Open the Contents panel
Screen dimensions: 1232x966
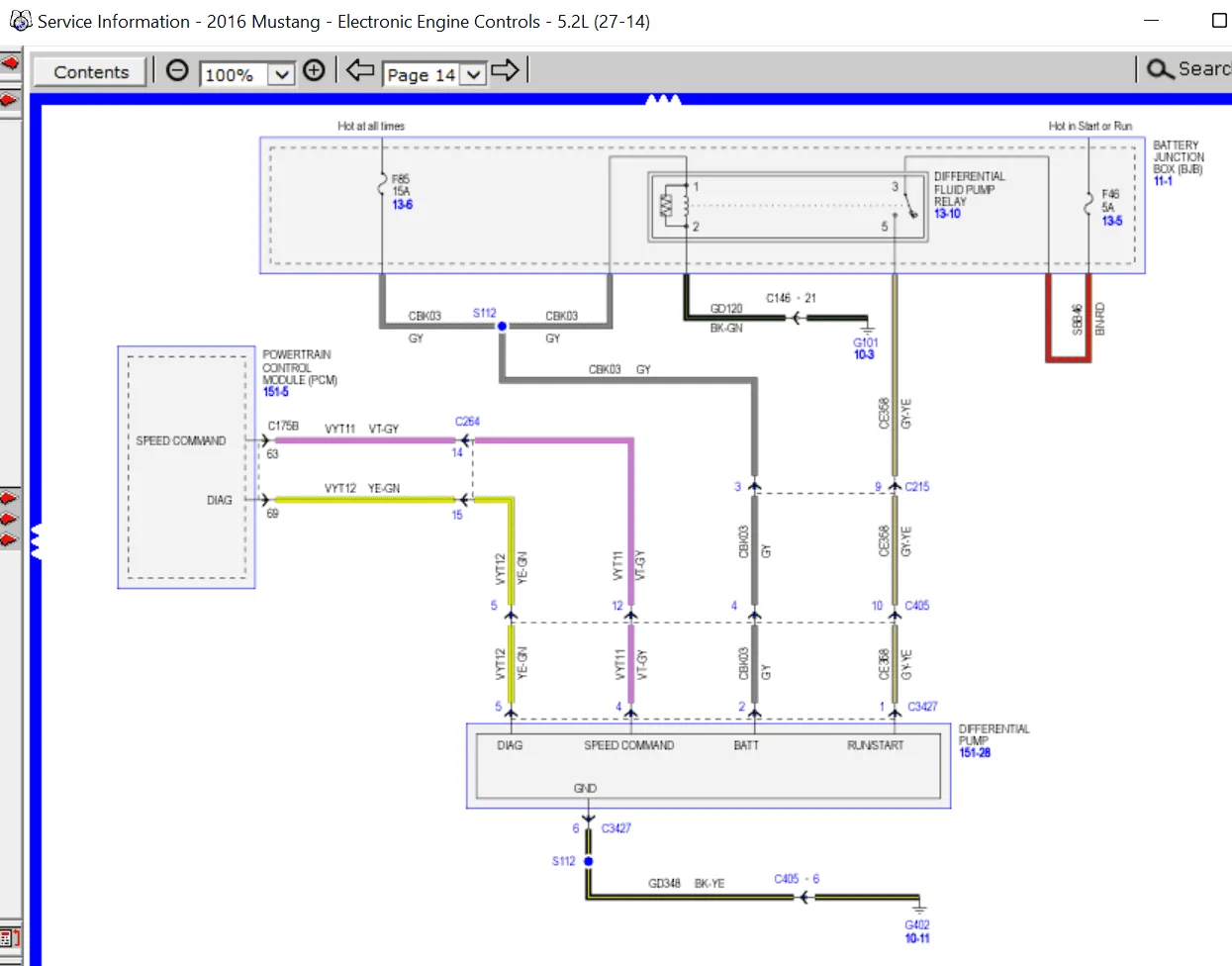click(90, 71)
